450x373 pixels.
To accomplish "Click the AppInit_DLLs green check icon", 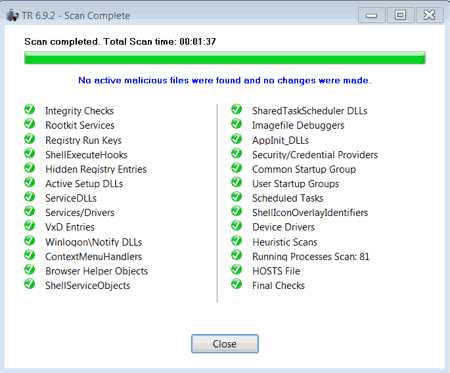I will pyautogui.click(x=237, y=139).
